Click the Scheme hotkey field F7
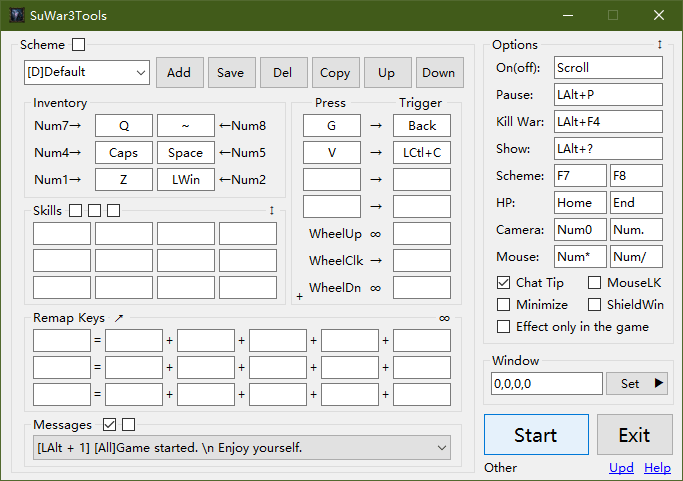This screenshot has height=481, width=683. point(580,176)
